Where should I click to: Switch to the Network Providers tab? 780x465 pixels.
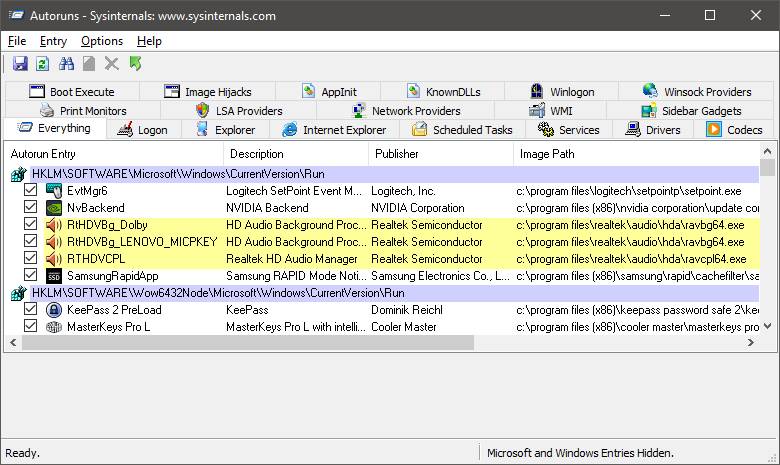(406, 110)
